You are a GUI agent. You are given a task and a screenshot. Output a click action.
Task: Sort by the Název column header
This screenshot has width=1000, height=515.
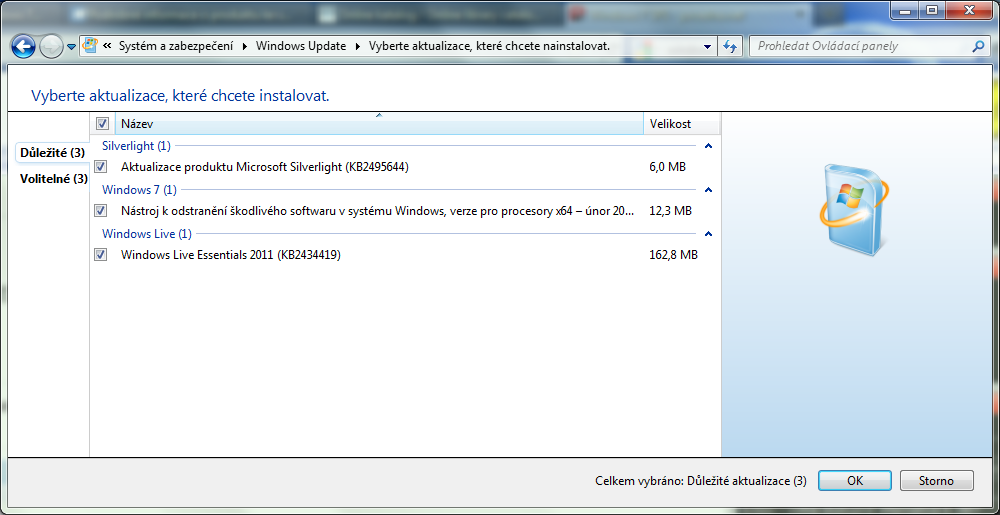379,124
